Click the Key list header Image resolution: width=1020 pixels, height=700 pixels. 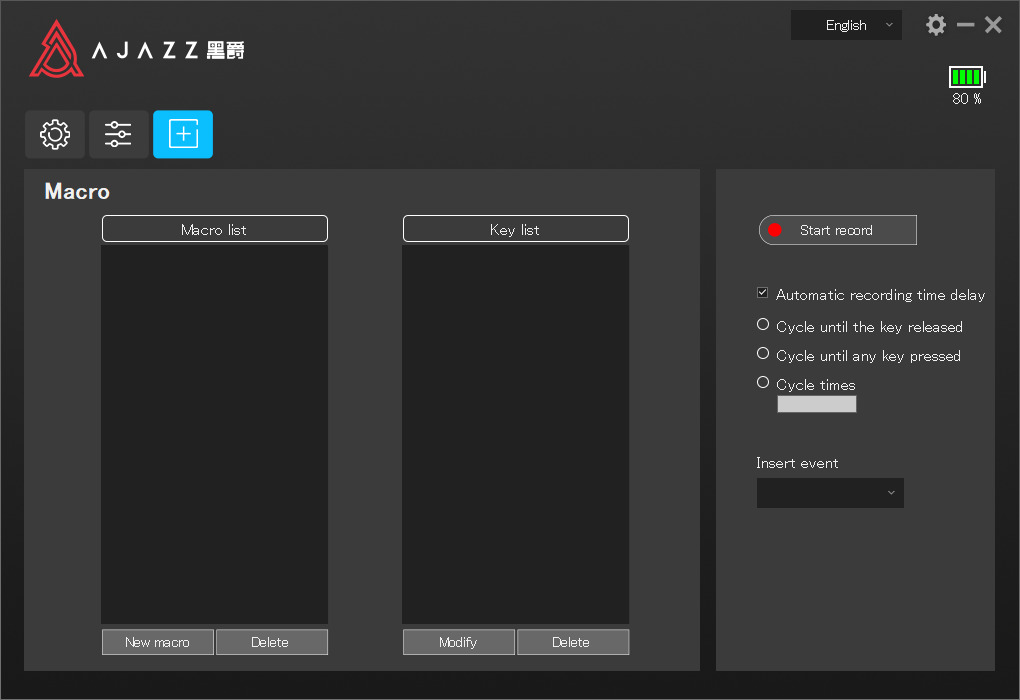(x=516, y=229)
